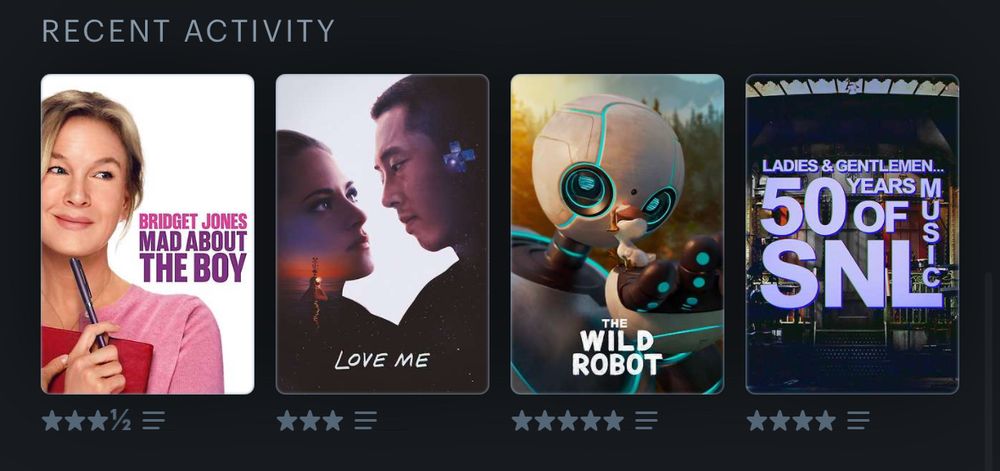Screen dimensions: 1000x471
Task: Open the review icon under Love Me poster
Action: [365, 421]
